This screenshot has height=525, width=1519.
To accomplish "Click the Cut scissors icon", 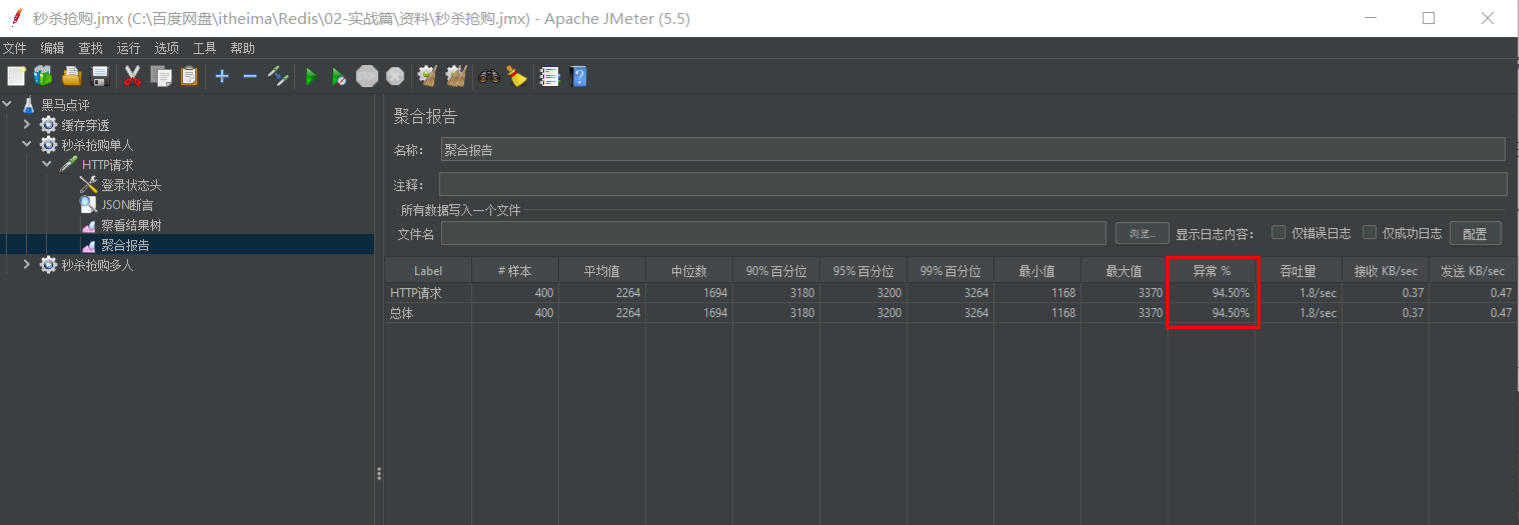I will 132,76.
